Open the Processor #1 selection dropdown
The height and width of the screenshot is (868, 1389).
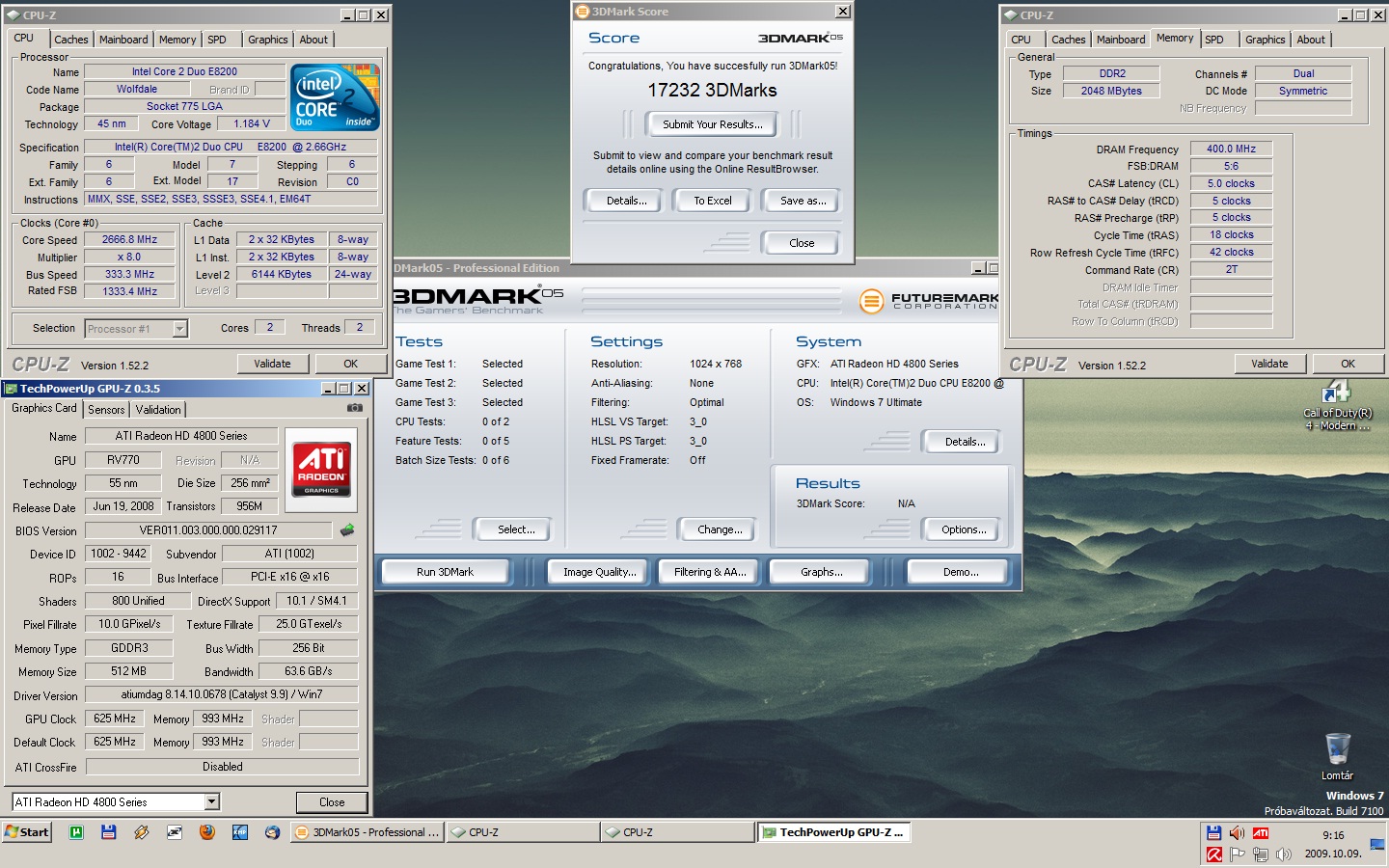click(x=179, y=329)
